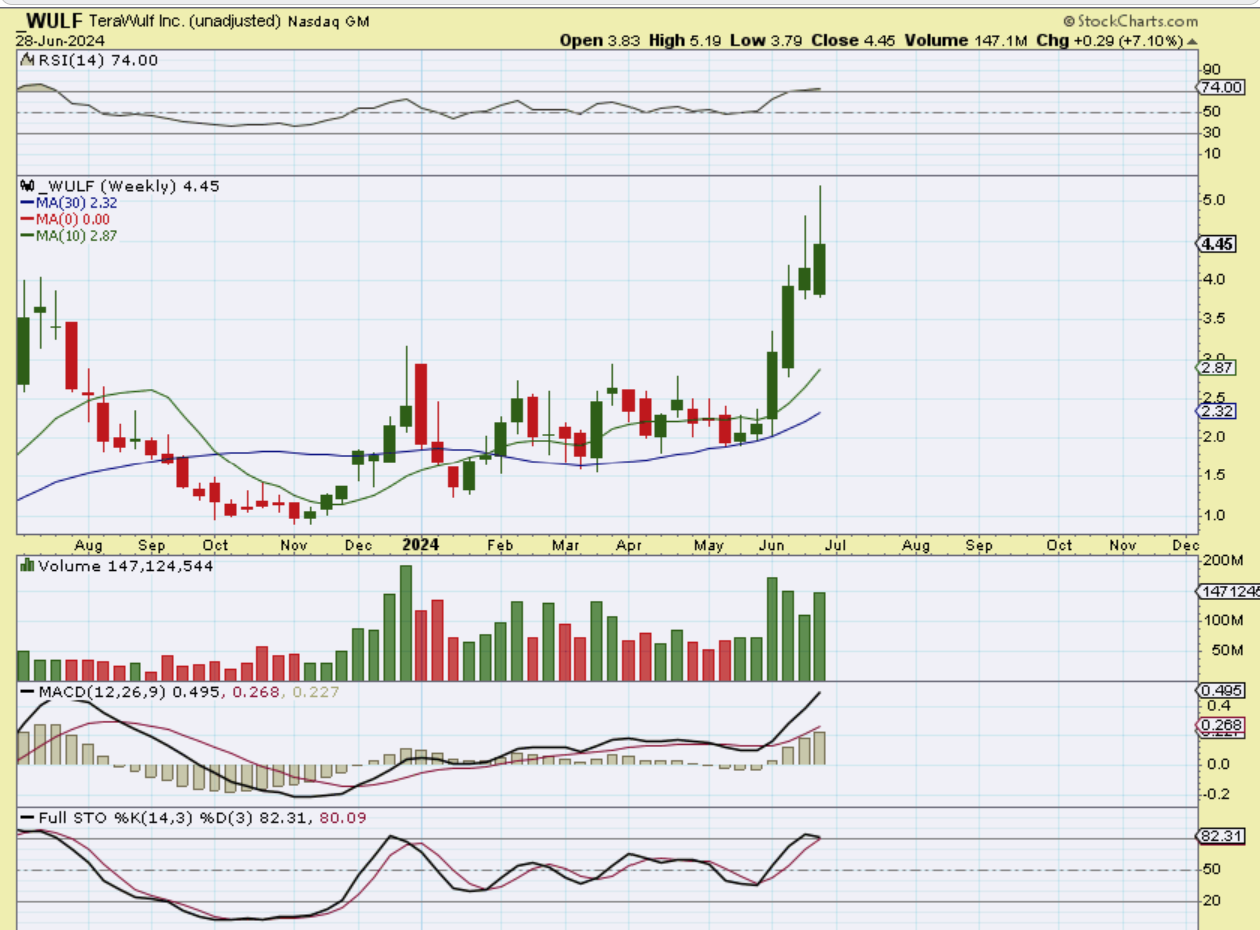Click the StockCharts.com copyright label

coord(1130,21)
